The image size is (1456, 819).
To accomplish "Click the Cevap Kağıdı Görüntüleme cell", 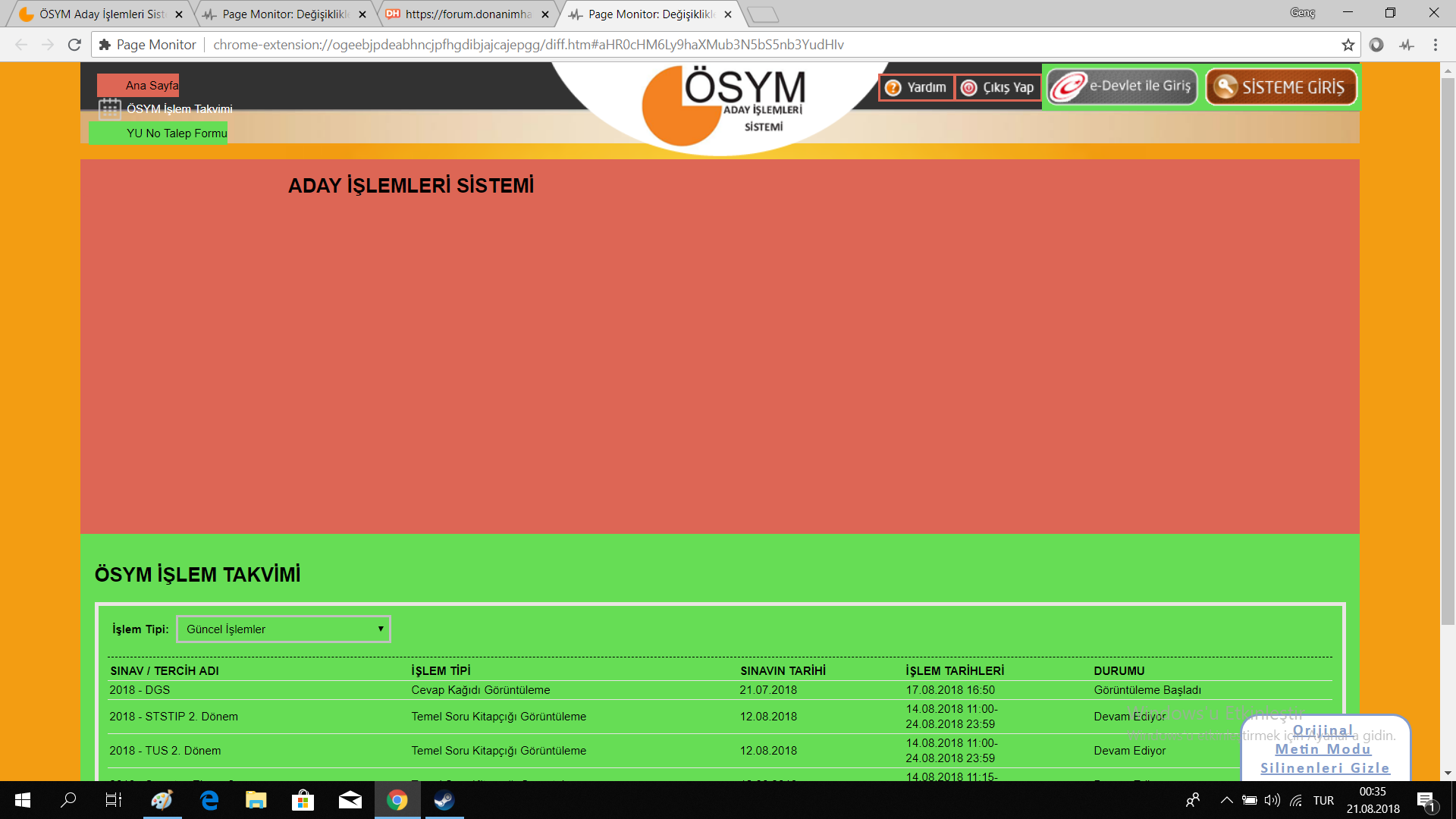I will 481,690.
